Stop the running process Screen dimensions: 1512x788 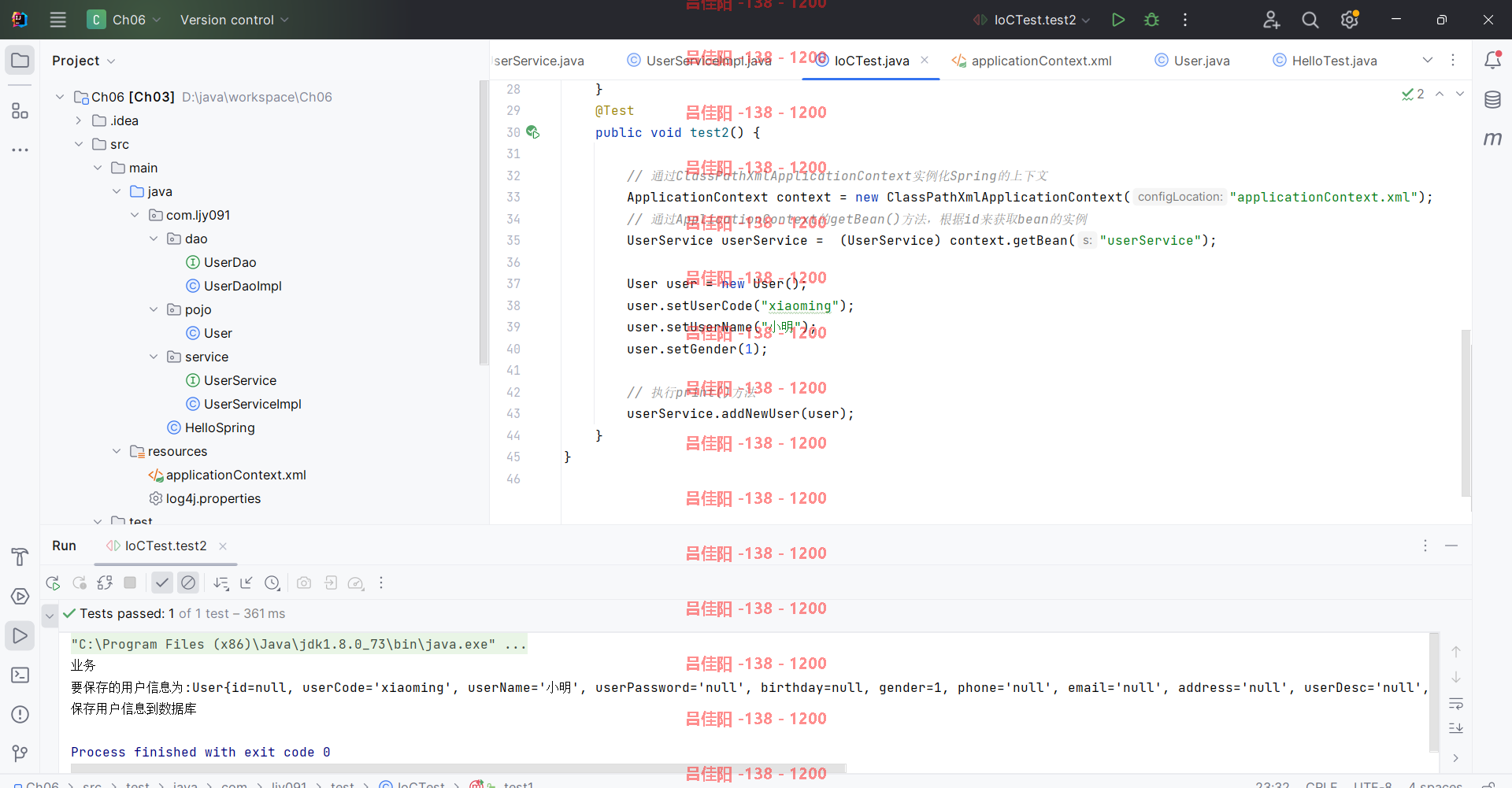click(x=131, y=583)
